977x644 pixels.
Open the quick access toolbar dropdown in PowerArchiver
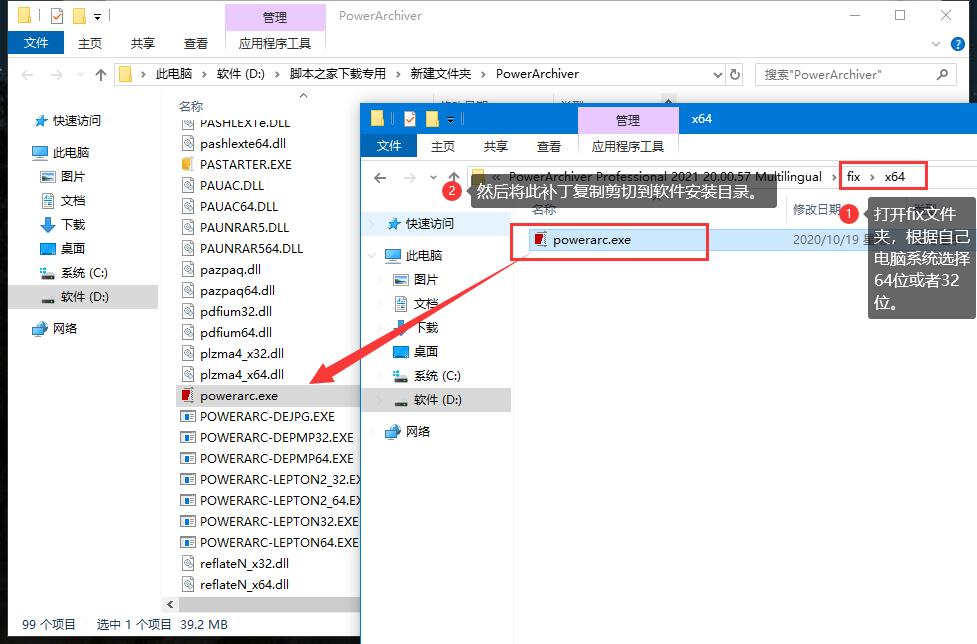97,16
